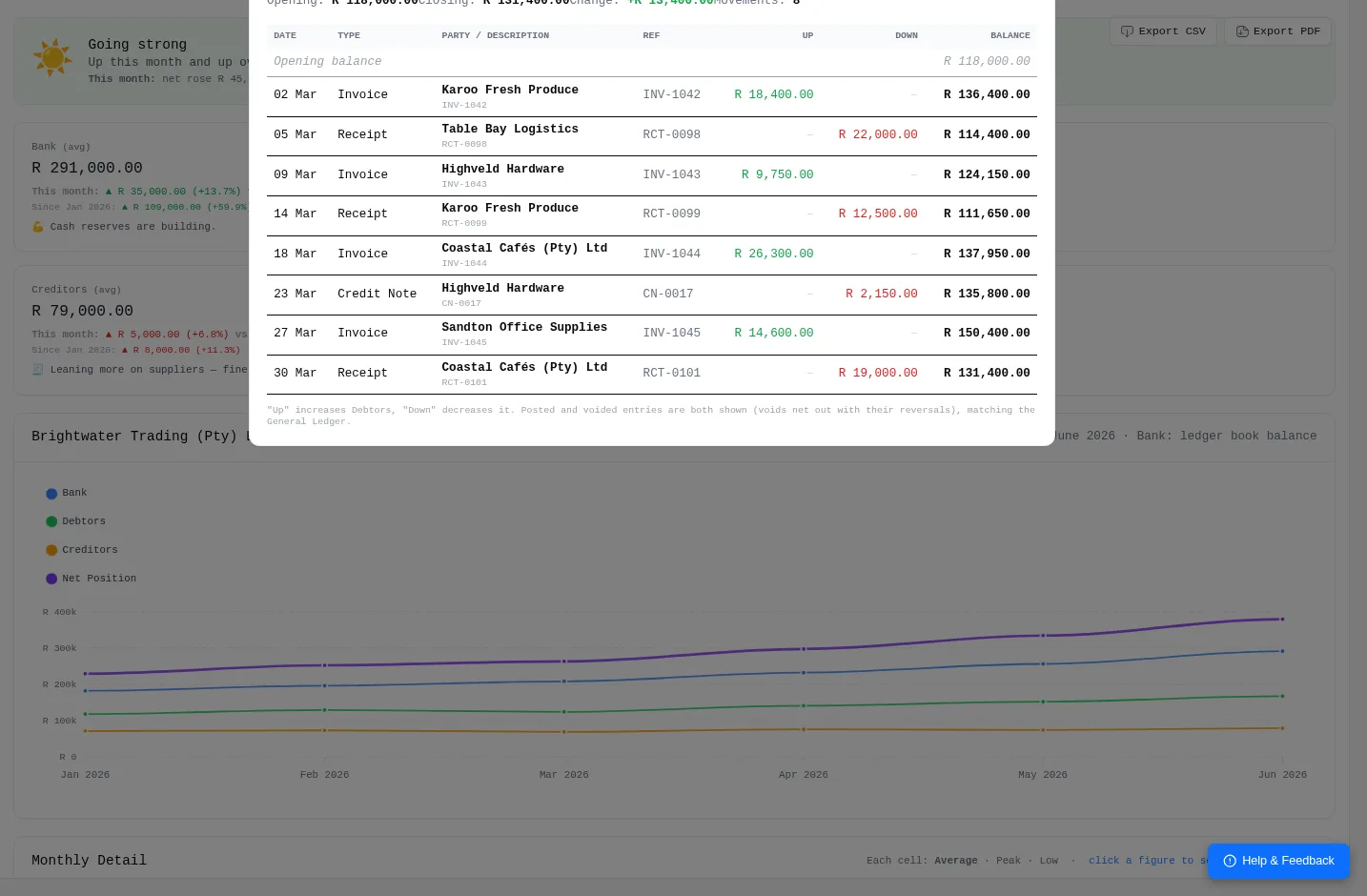Screen dimensions: 1367x896
Task: Click the Monthly Detail heading
Action: click(x=89, y=861)
